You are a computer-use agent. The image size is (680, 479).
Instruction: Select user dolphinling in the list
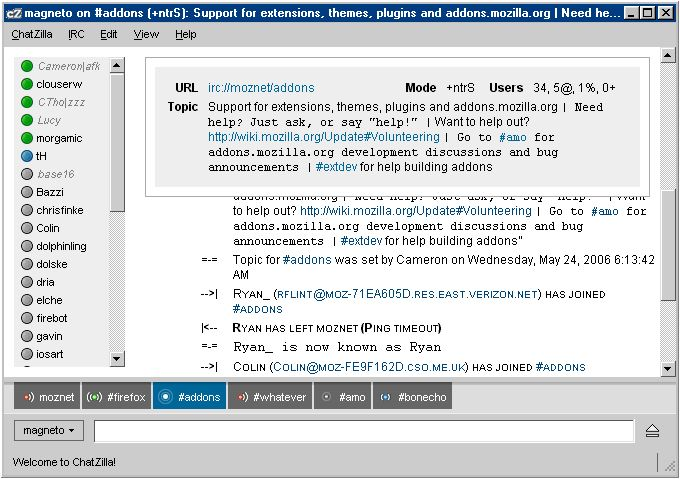[61, 246]
